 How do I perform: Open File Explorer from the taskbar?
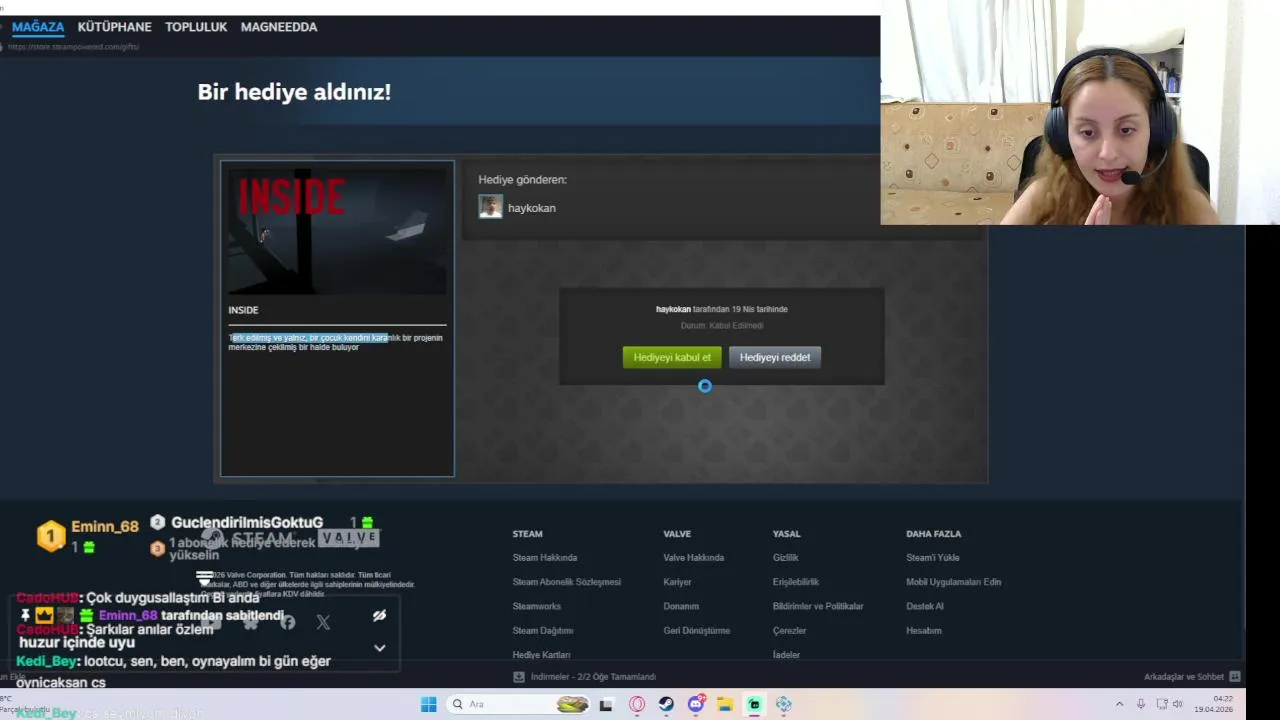725,704
